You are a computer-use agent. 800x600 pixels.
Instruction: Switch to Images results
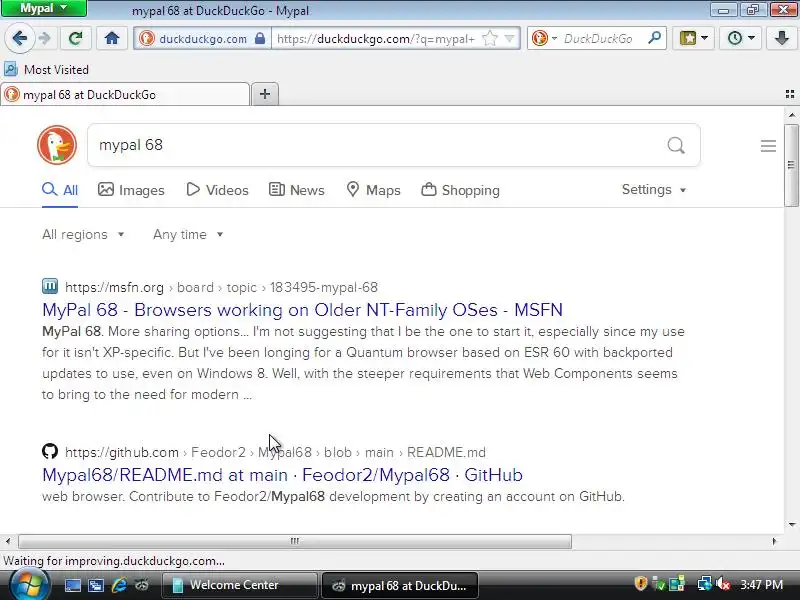(x=131, y=190)
